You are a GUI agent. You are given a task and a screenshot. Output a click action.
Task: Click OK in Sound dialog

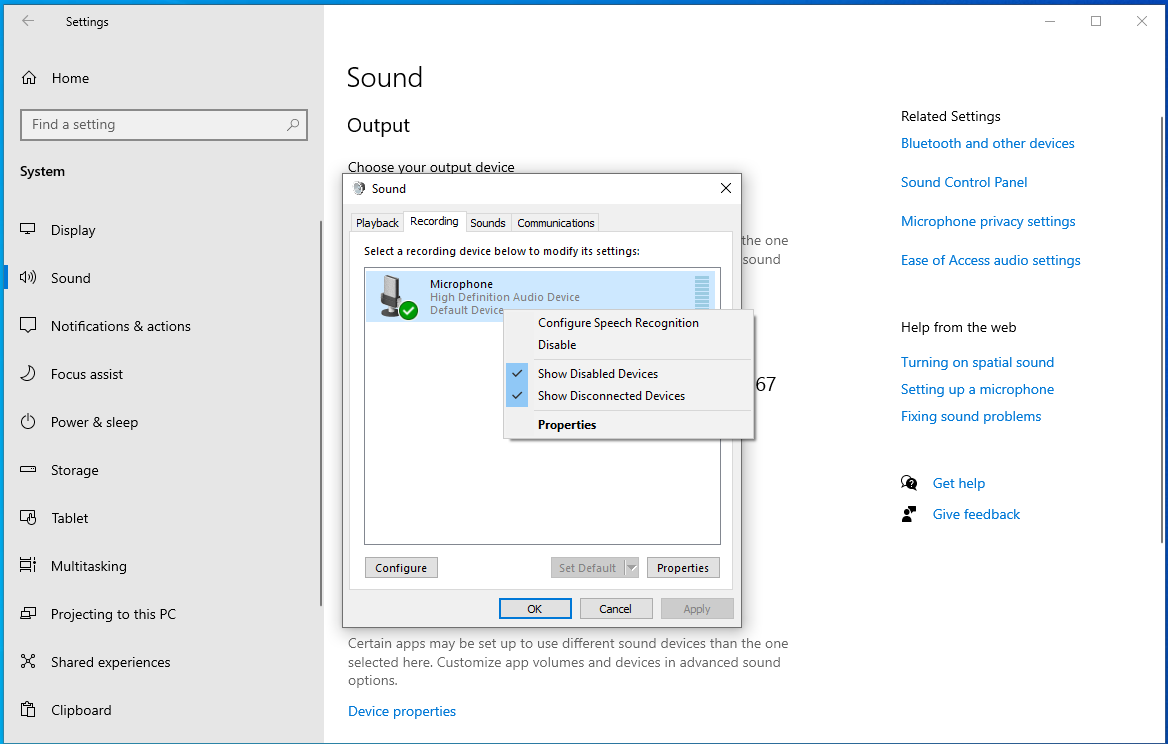point(535,608)
